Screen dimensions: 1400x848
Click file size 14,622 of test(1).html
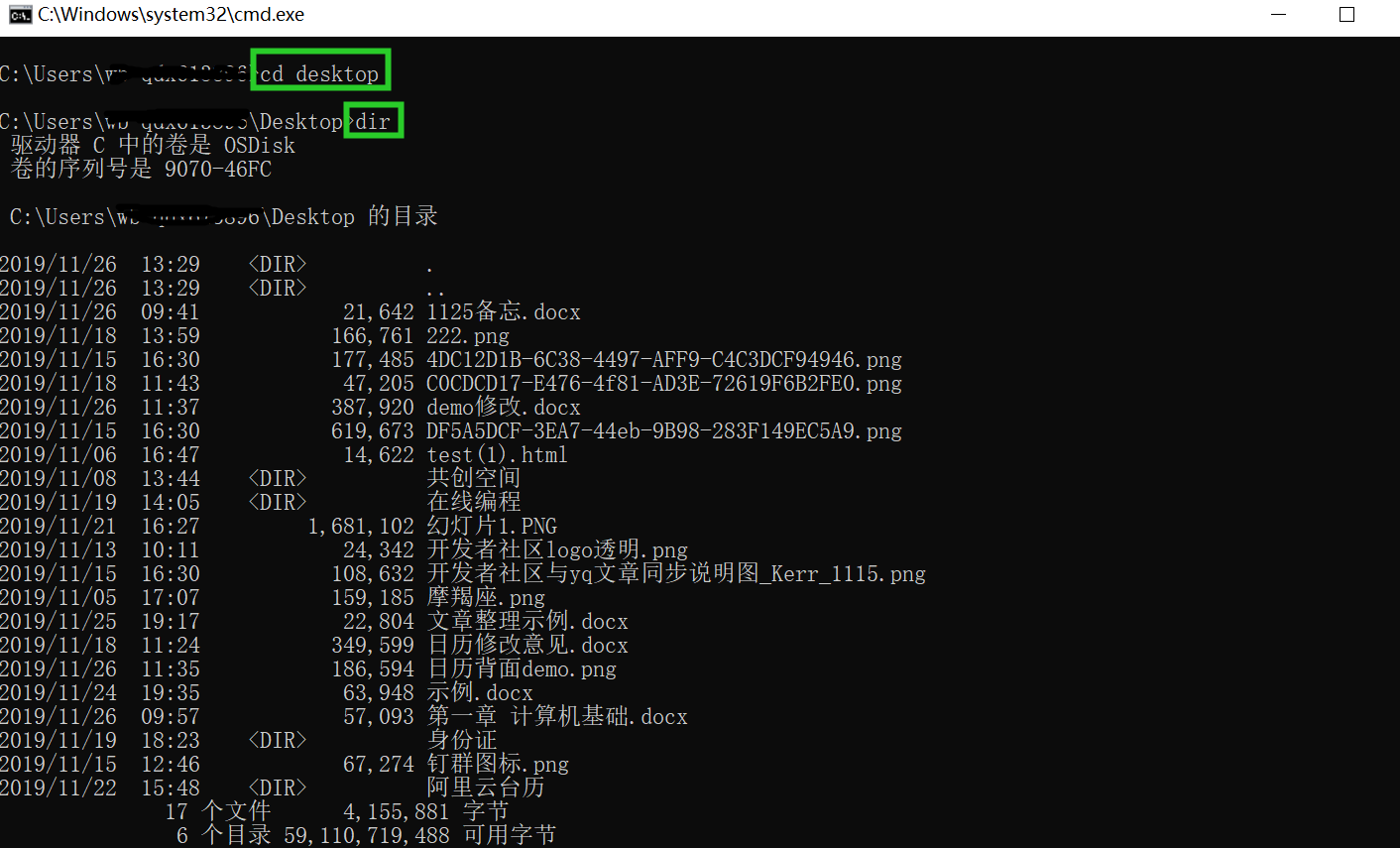tap(379, 454)
